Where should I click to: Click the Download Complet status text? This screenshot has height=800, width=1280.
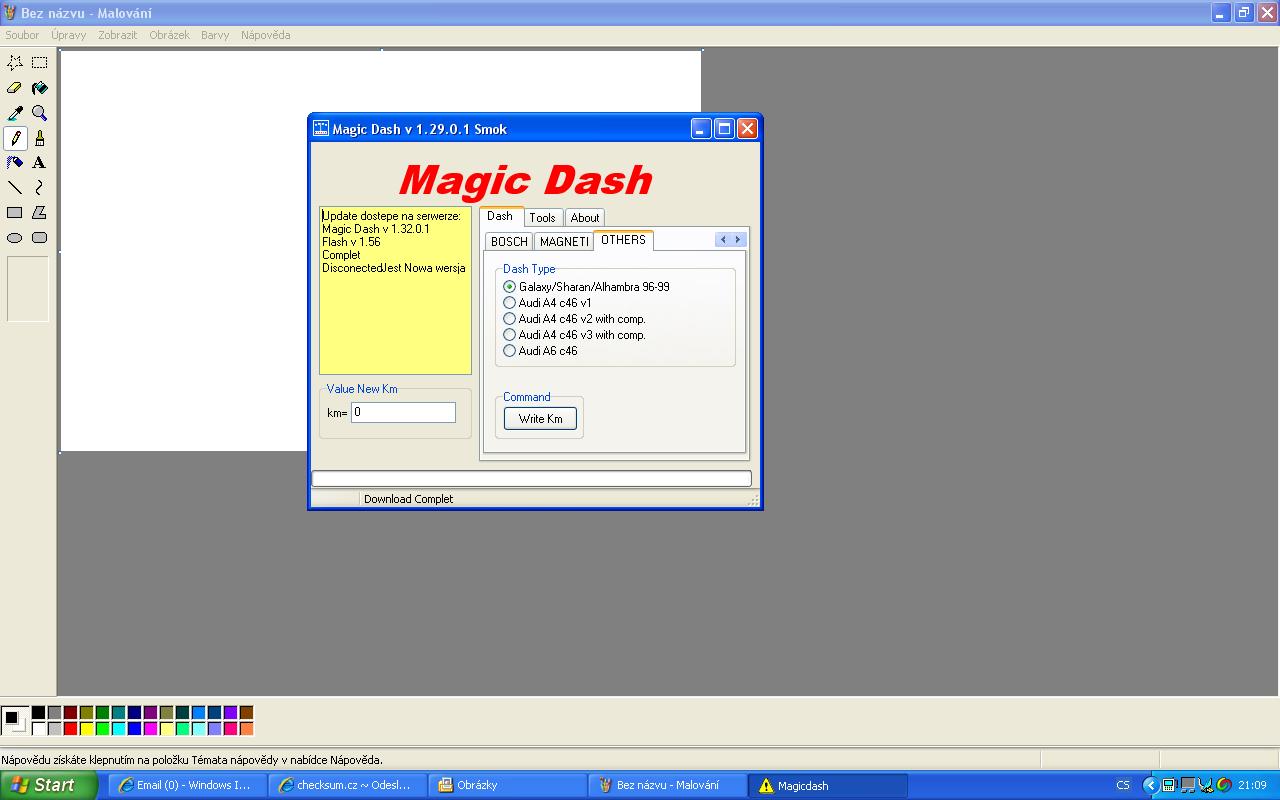coord(408,499)
